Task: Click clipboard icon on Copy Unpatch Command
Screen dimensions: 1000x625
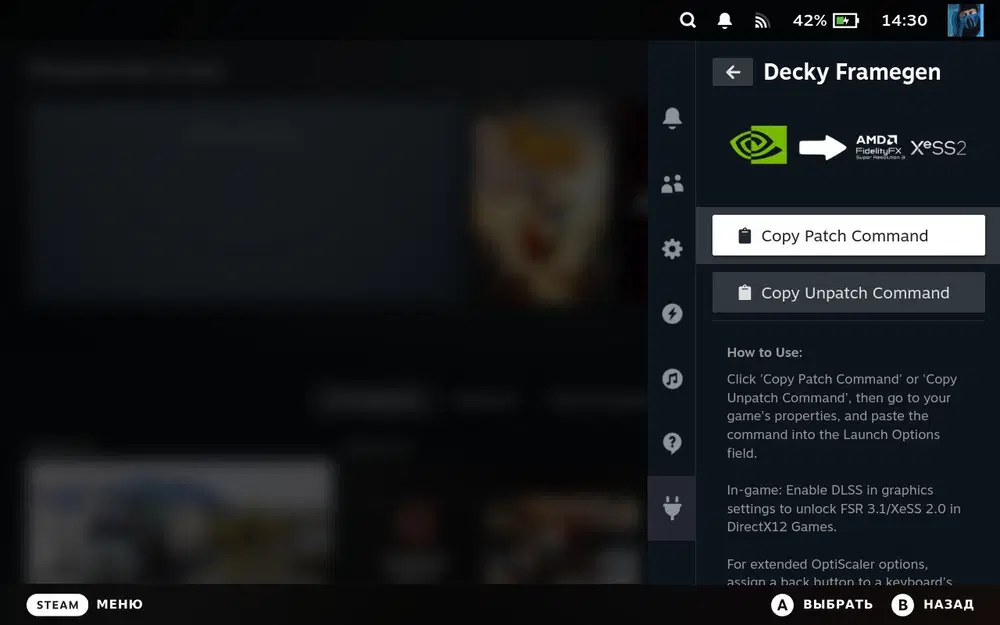Action: click(744, 293)
